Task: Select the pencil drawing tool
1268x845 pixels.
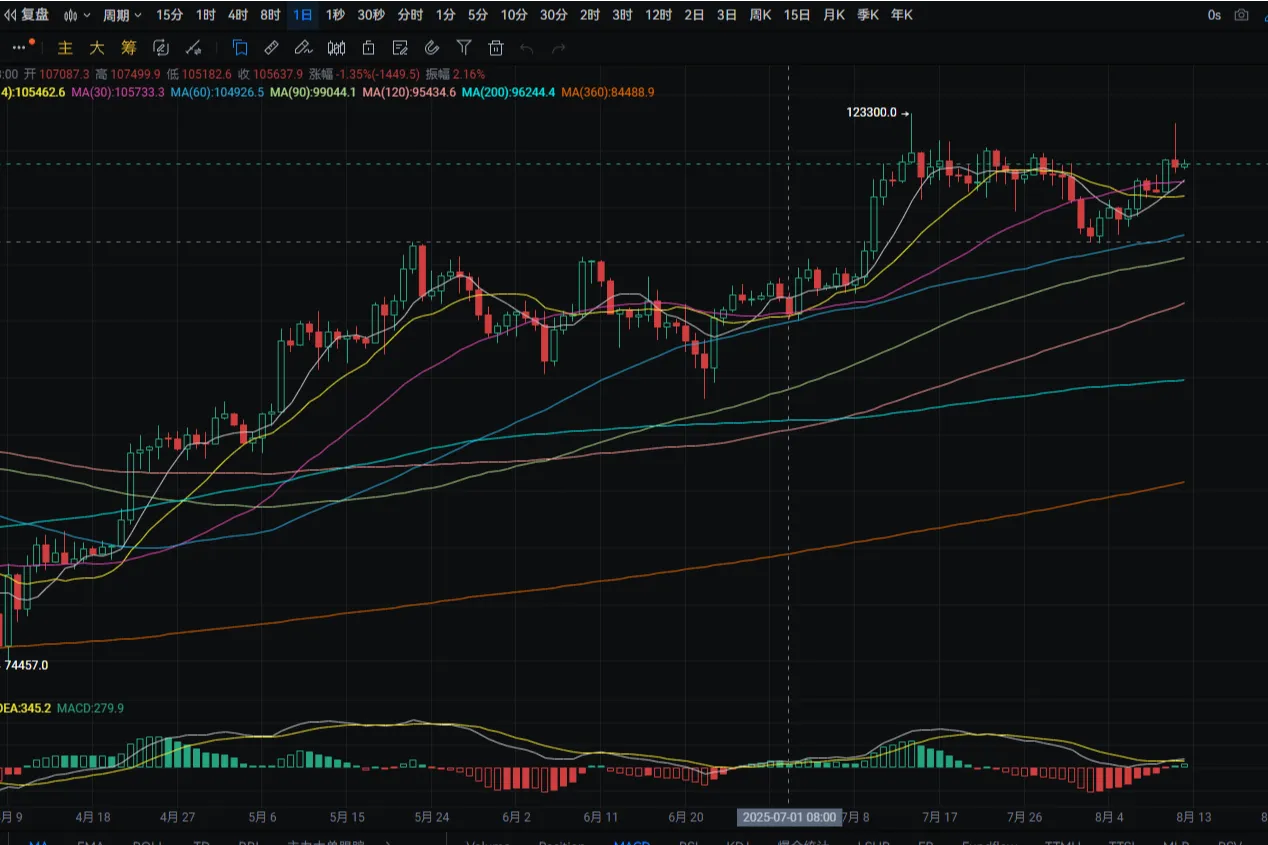Action: click(304, 47)
